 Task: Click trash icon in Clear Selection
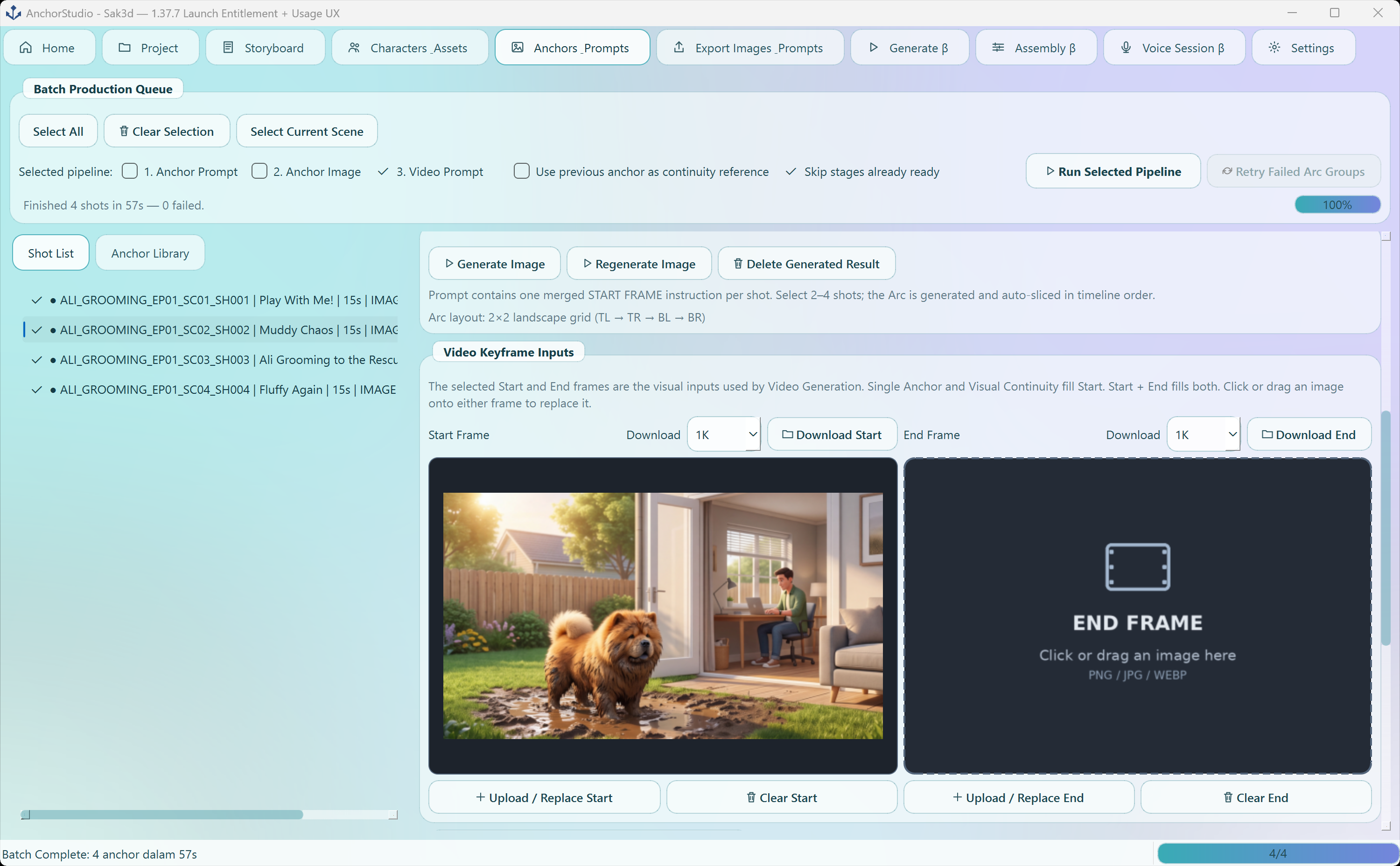124,131
